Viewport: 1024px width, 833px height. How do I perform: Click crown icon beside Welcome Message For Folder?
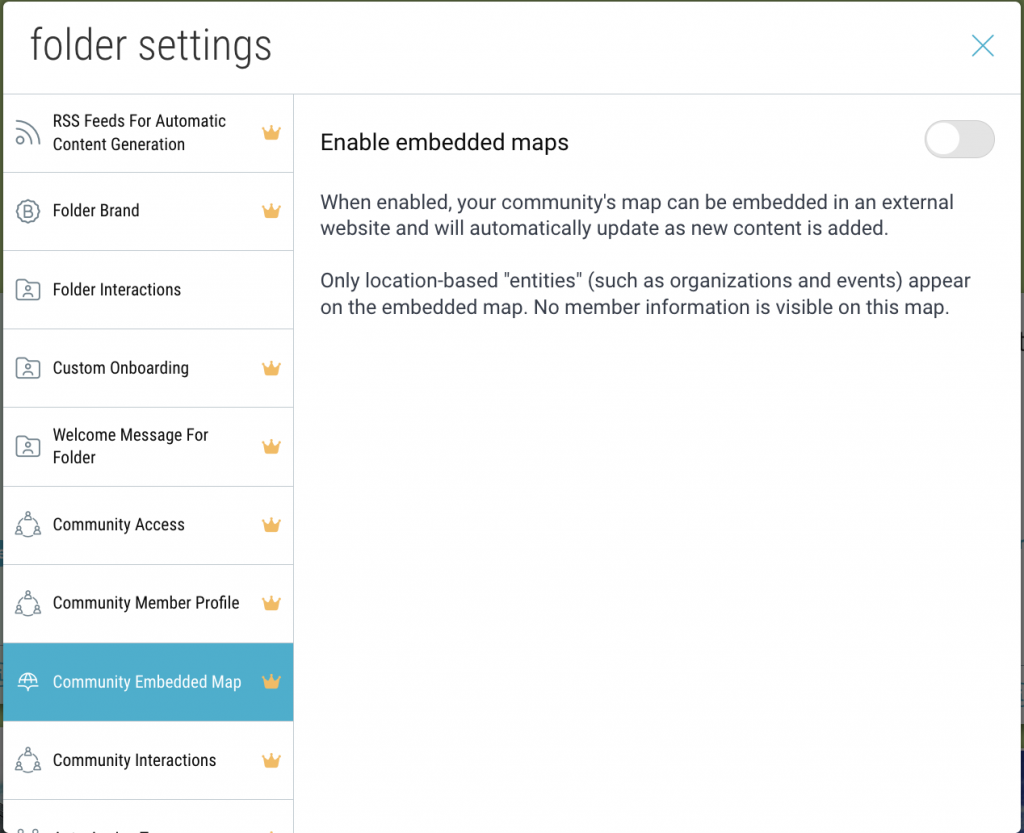pos(270,447)
